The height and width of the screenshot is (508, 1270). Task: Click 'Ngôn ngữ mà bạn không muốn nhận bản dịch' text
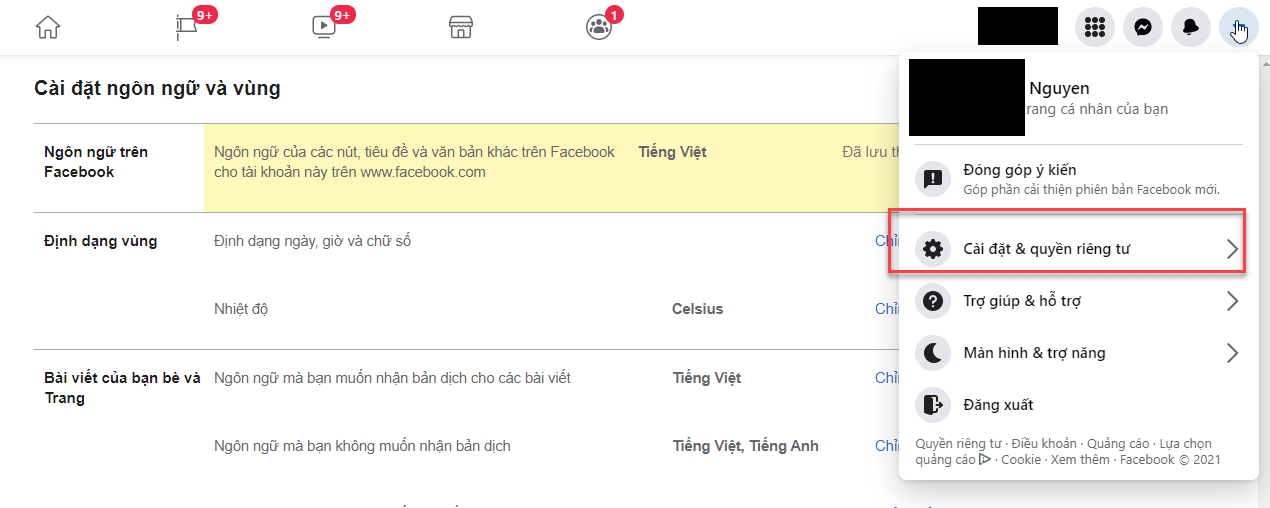362,446
